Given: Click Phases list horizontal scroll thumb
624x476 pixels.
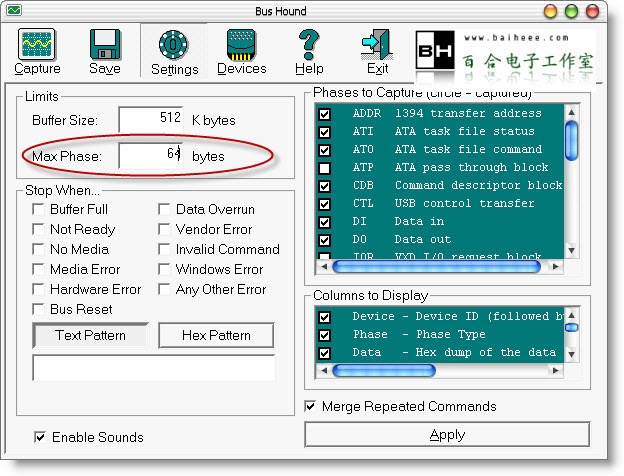Looking at the screenshot, I should 436,266.
